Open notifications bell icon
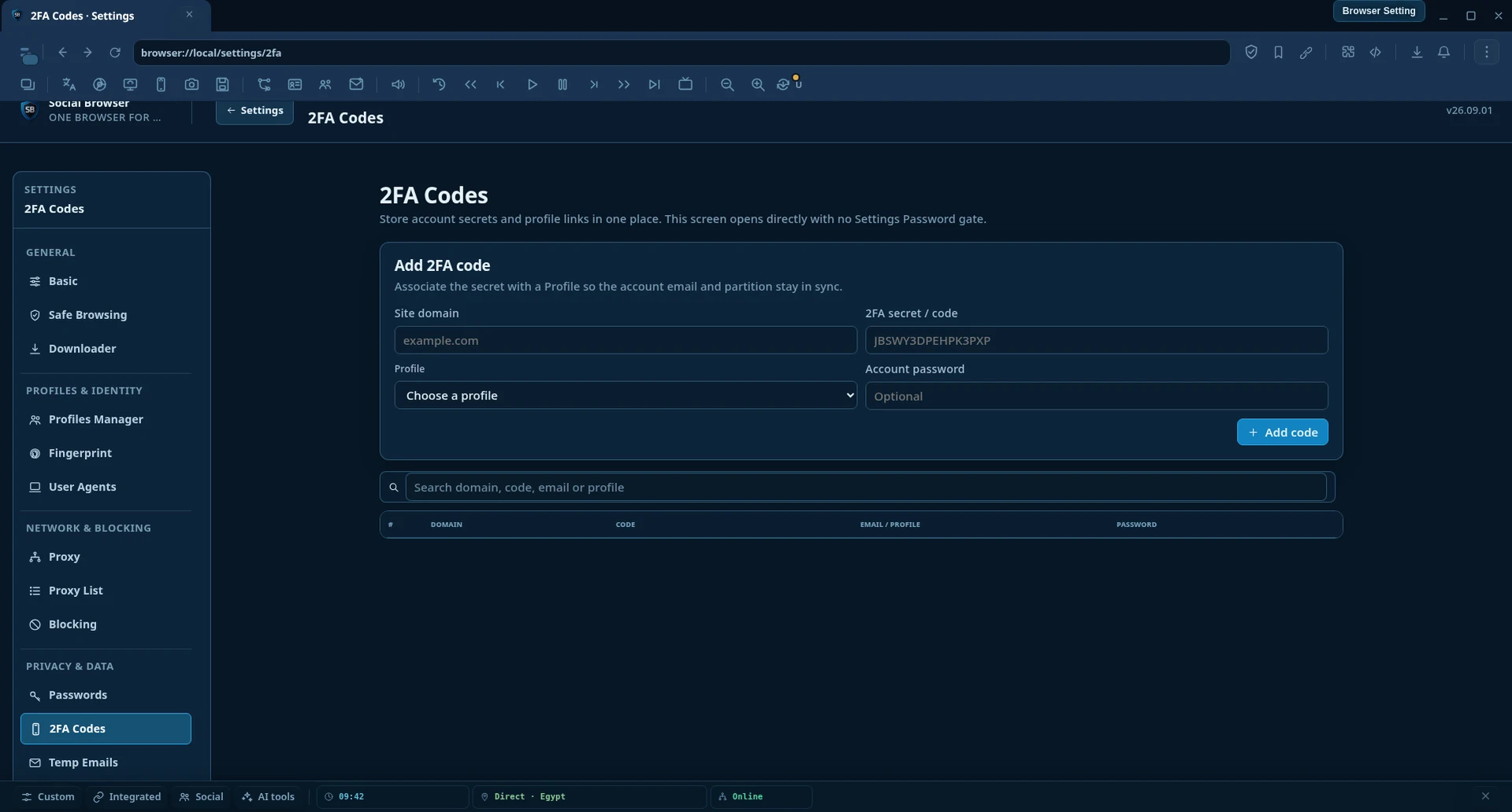Viewport: 1512px width, 812px height. click(1443, 52)
